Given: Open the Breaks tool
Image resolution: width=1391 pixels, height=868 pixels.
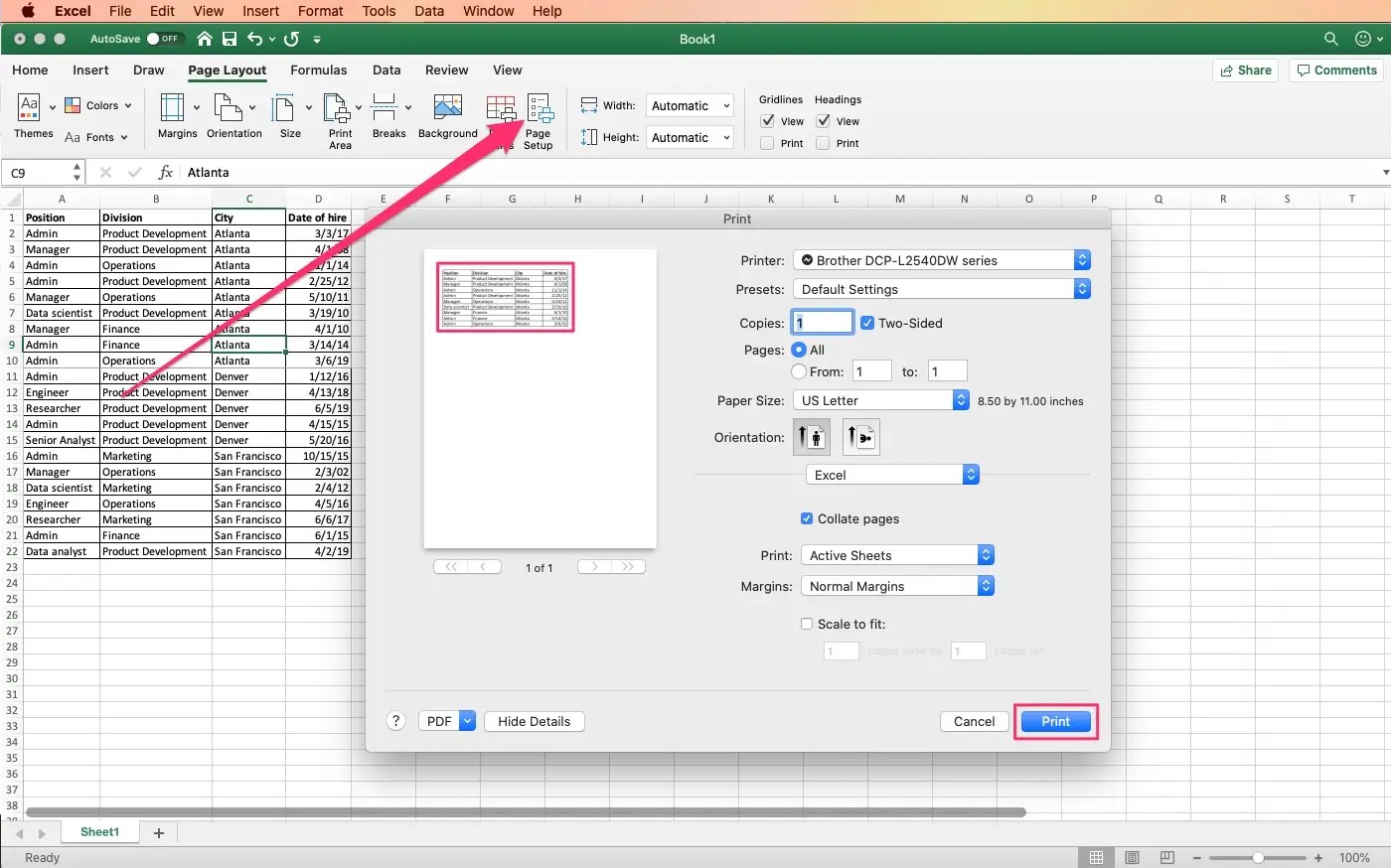Looking at the screenshot, I should click(x=384, y=107).
